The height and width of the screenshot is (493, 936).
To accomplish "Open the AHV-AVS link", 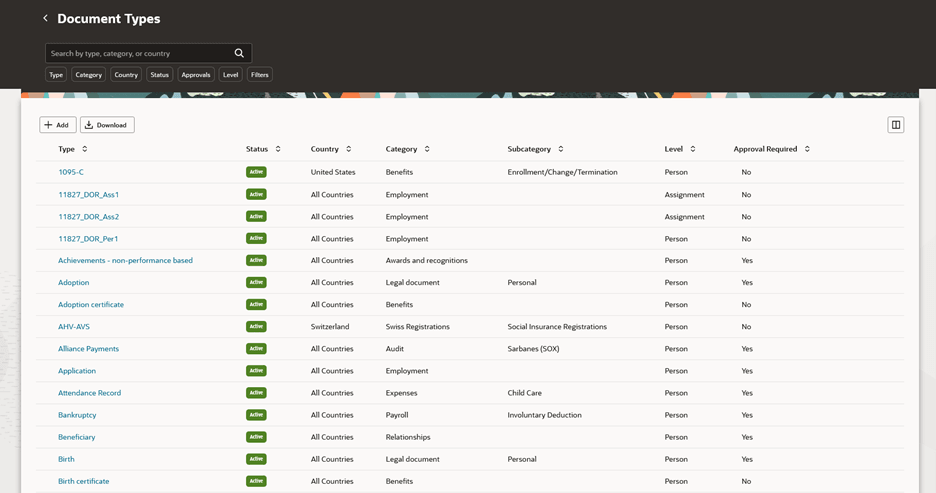I will click(74, 326).
